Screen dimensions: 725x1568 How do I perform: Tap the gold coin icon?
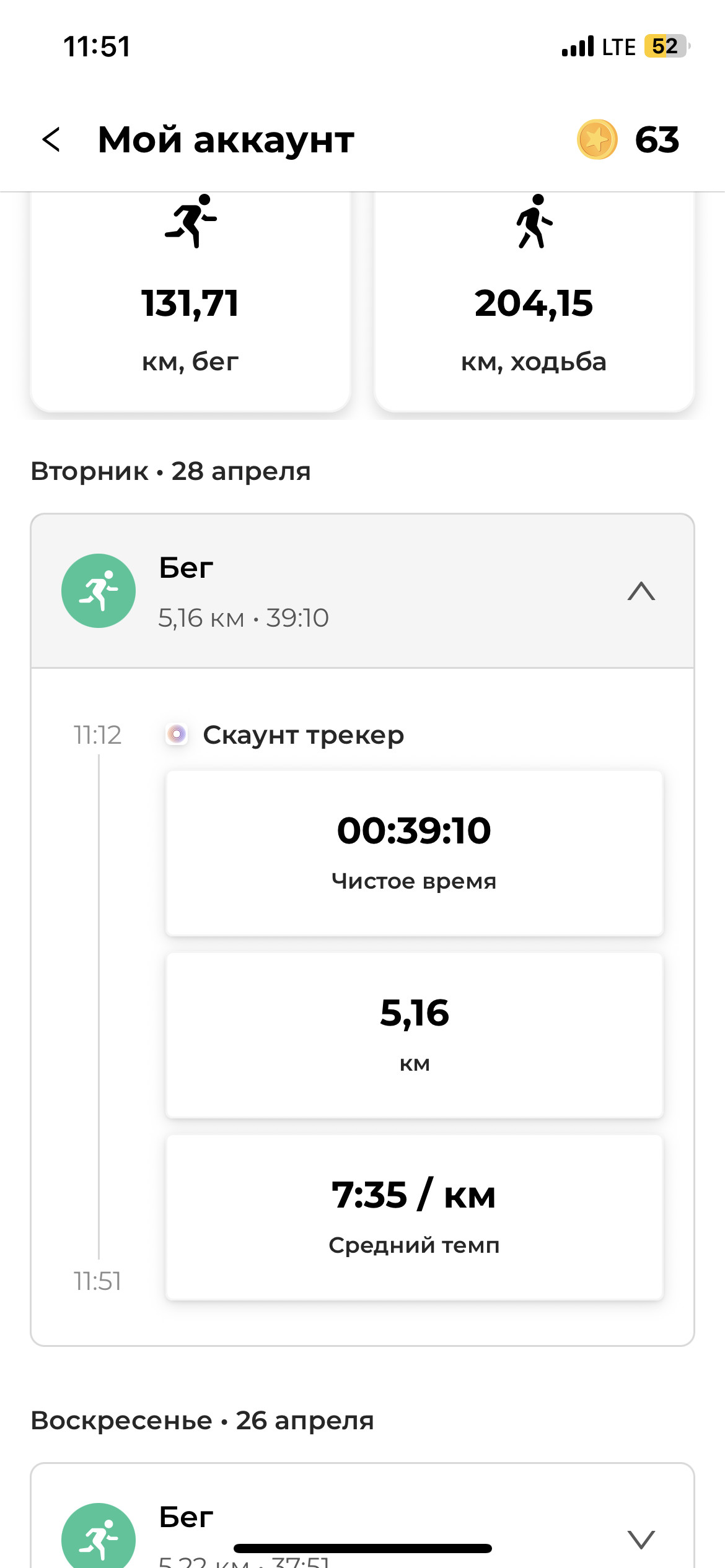coord(597,139)
